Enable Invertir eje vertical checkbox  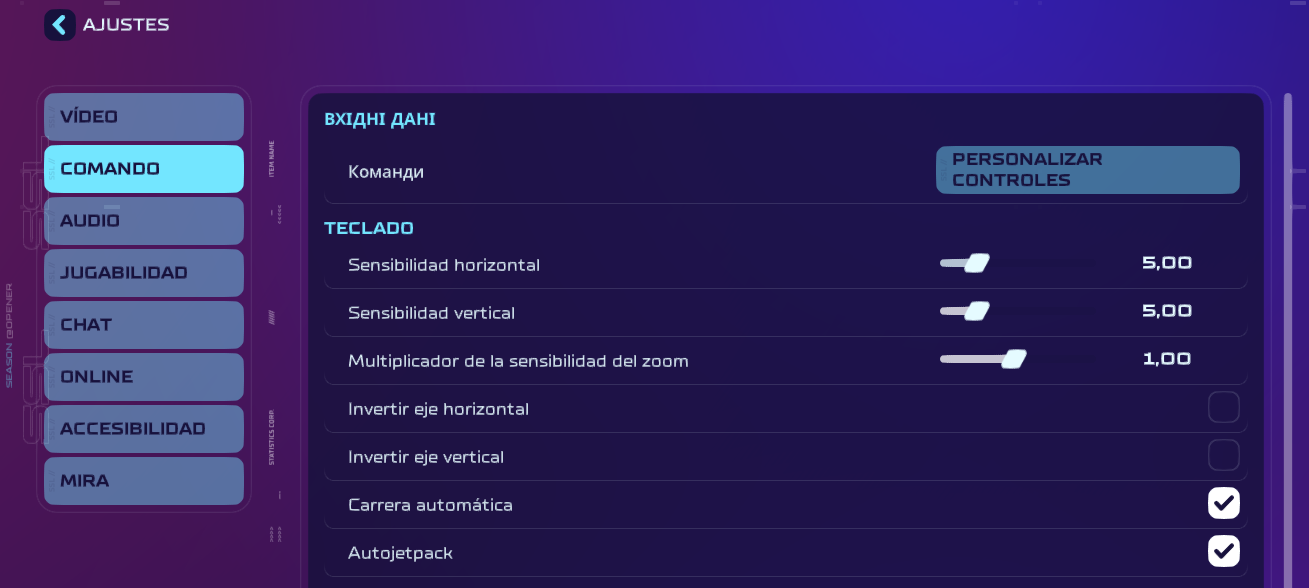pyautogui.click(x=1223, y=456)
